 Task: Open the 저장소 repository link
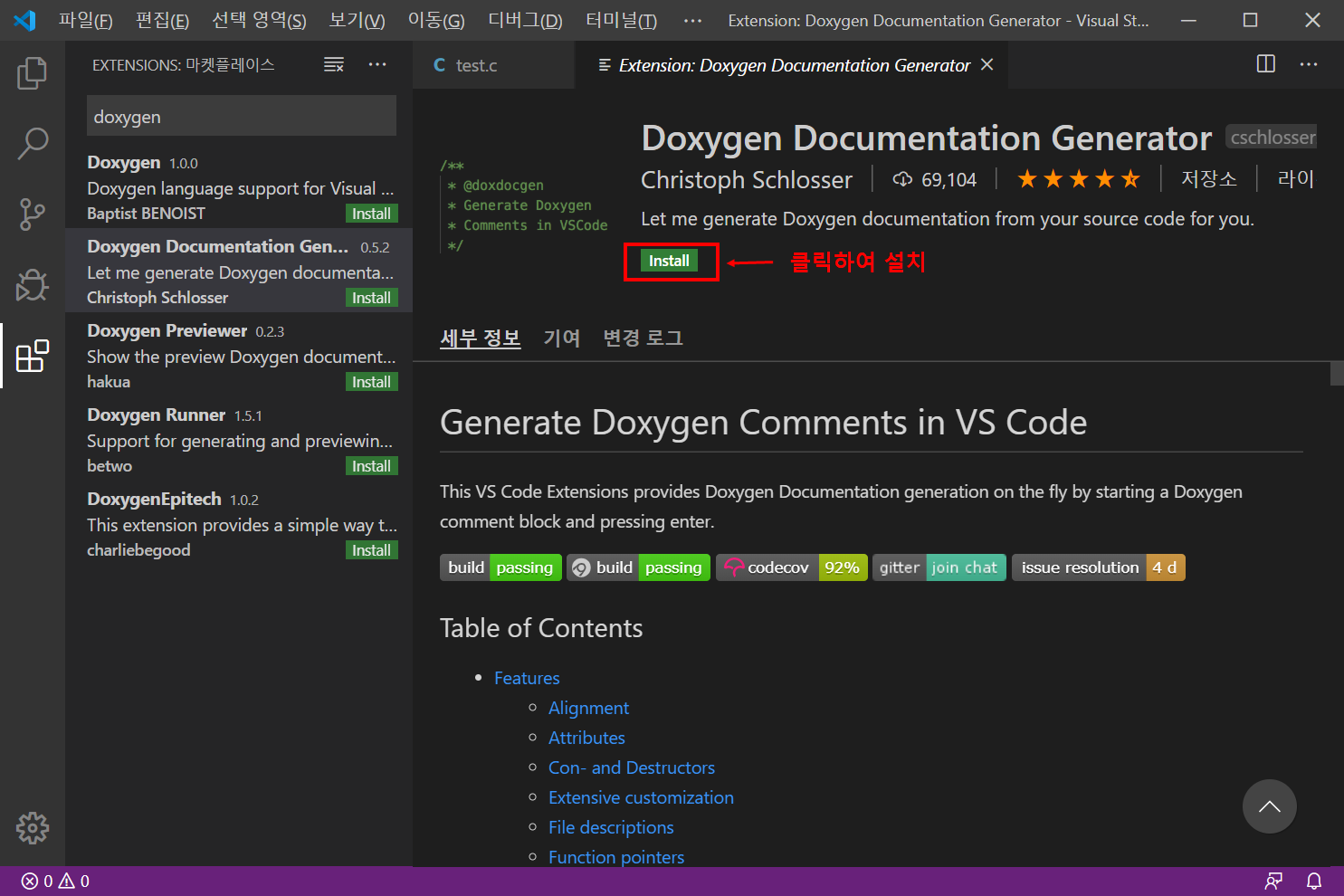[1208, 179]
